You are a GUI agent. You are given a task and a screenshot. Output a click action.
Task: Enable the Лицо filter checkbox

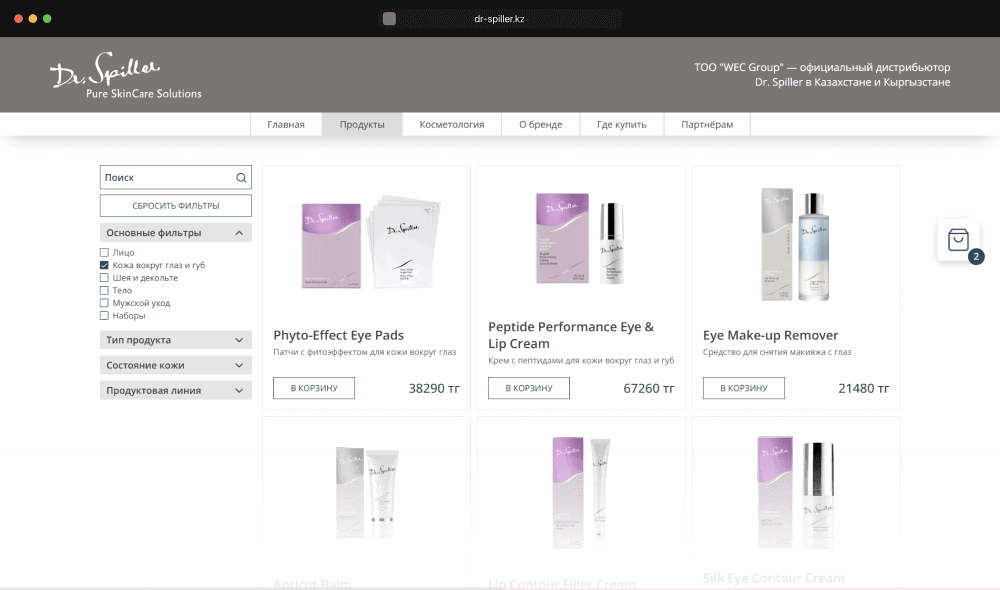click(x=105, y=252)
